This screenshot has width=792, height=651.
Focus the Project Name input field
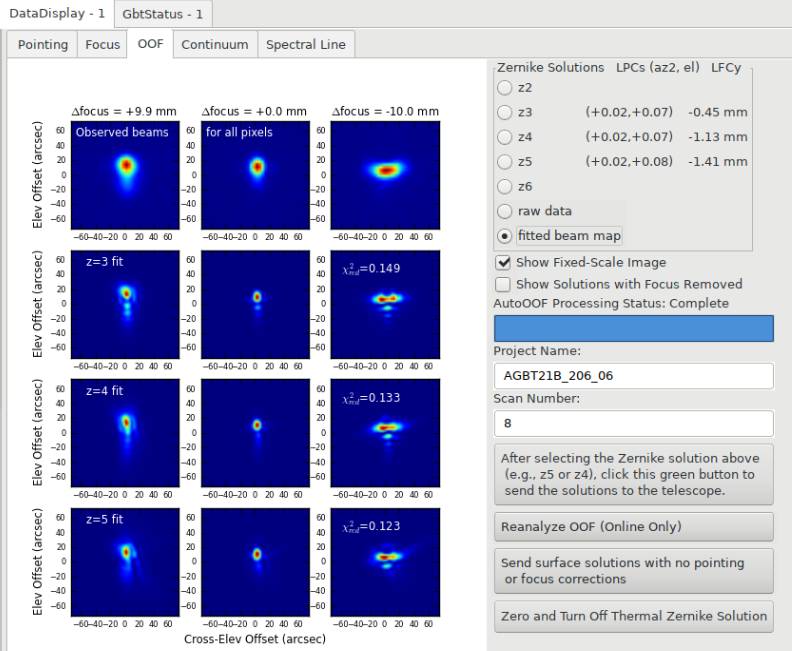[633, 376]
